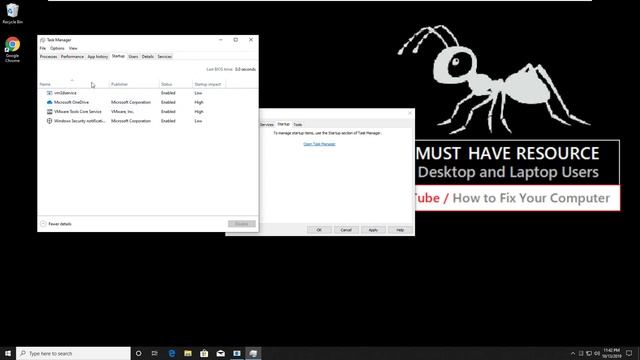Select Startup tab in System Configuration
This screenshot has height=360, width=640.
[283, 124]
